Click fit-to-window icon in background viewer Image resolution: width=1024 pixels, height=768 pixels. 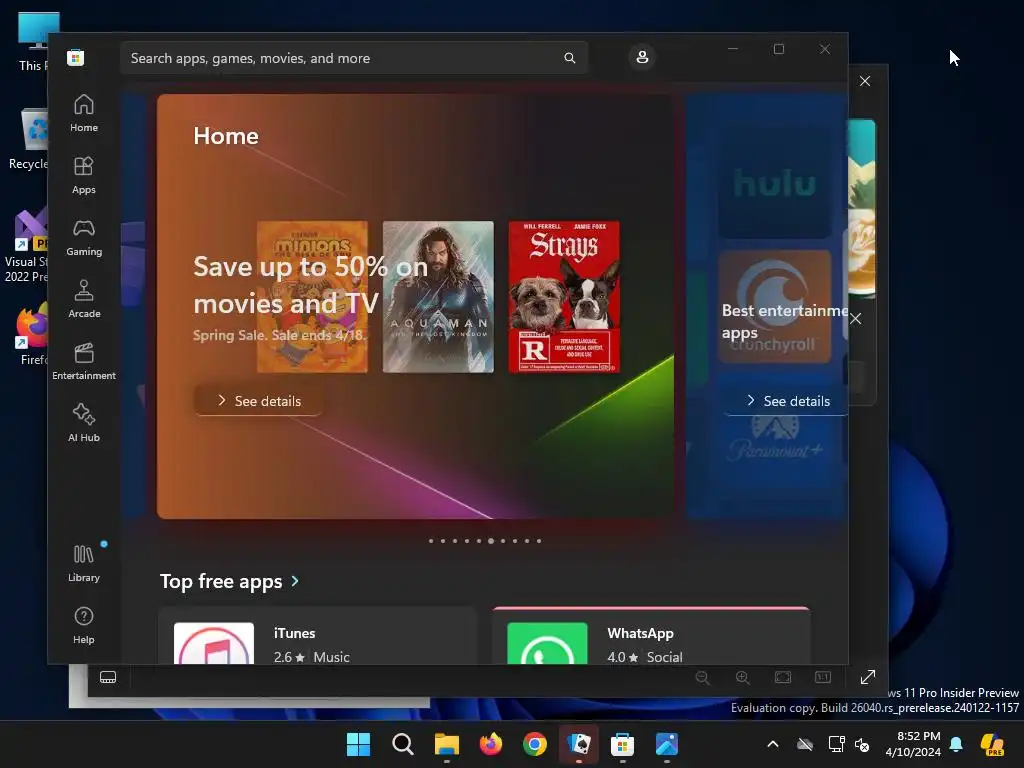click(783, 678)
